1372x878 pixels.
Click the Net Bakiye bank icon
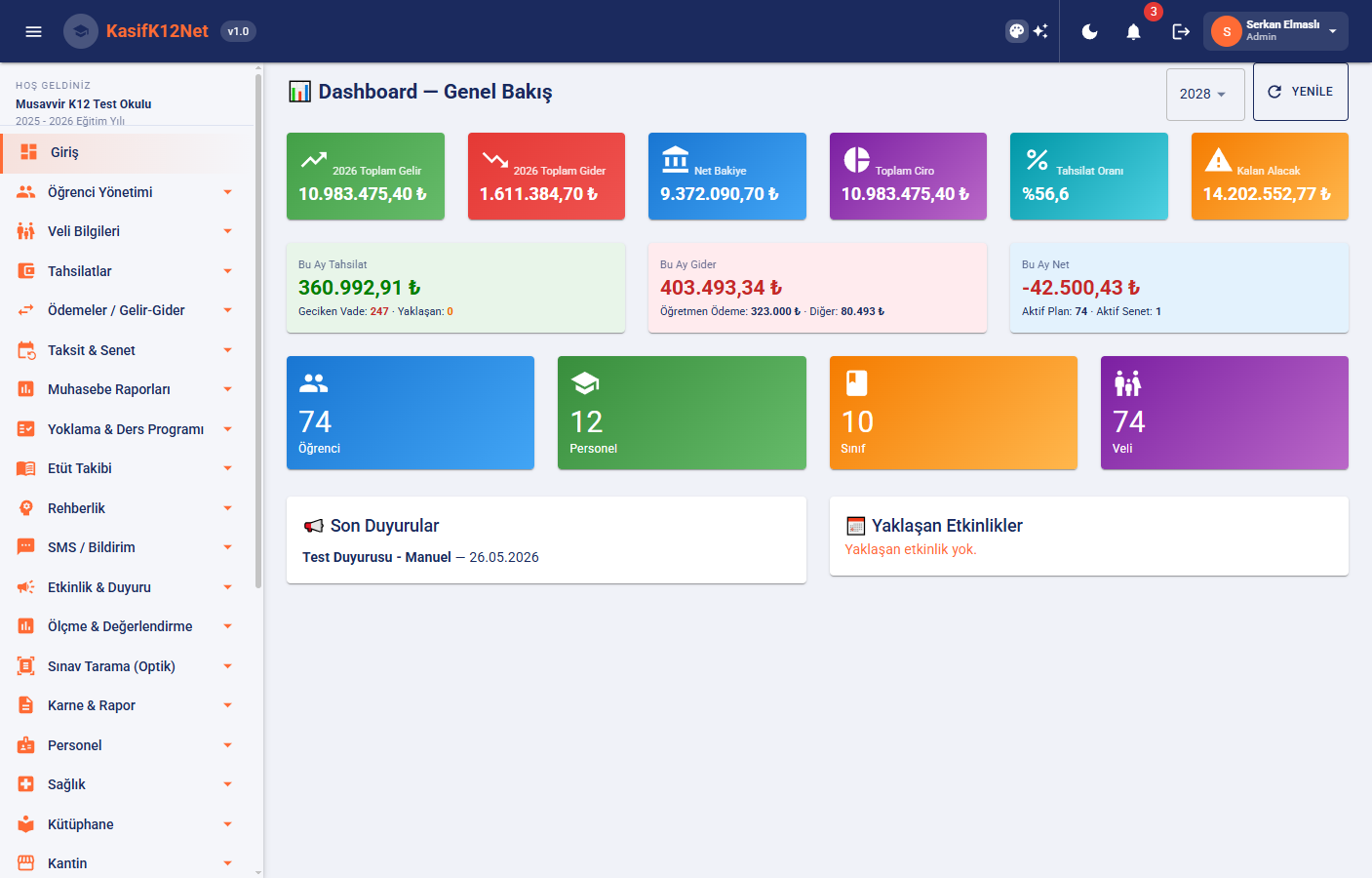tap(676, 159)
